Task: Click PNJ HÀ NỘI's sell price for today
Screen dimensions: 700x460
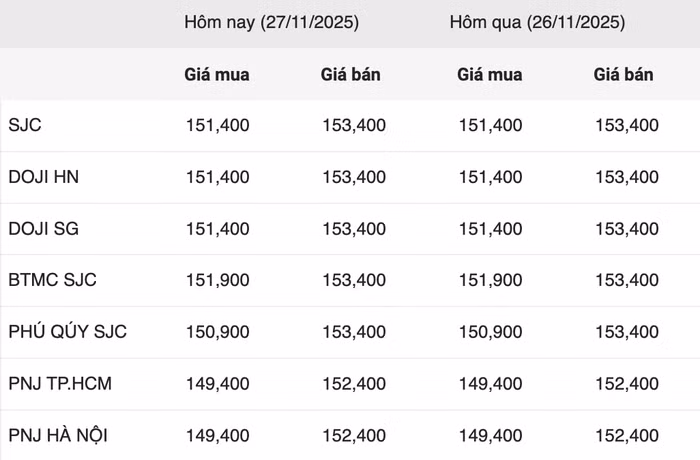Action: (x=354, y=435)
